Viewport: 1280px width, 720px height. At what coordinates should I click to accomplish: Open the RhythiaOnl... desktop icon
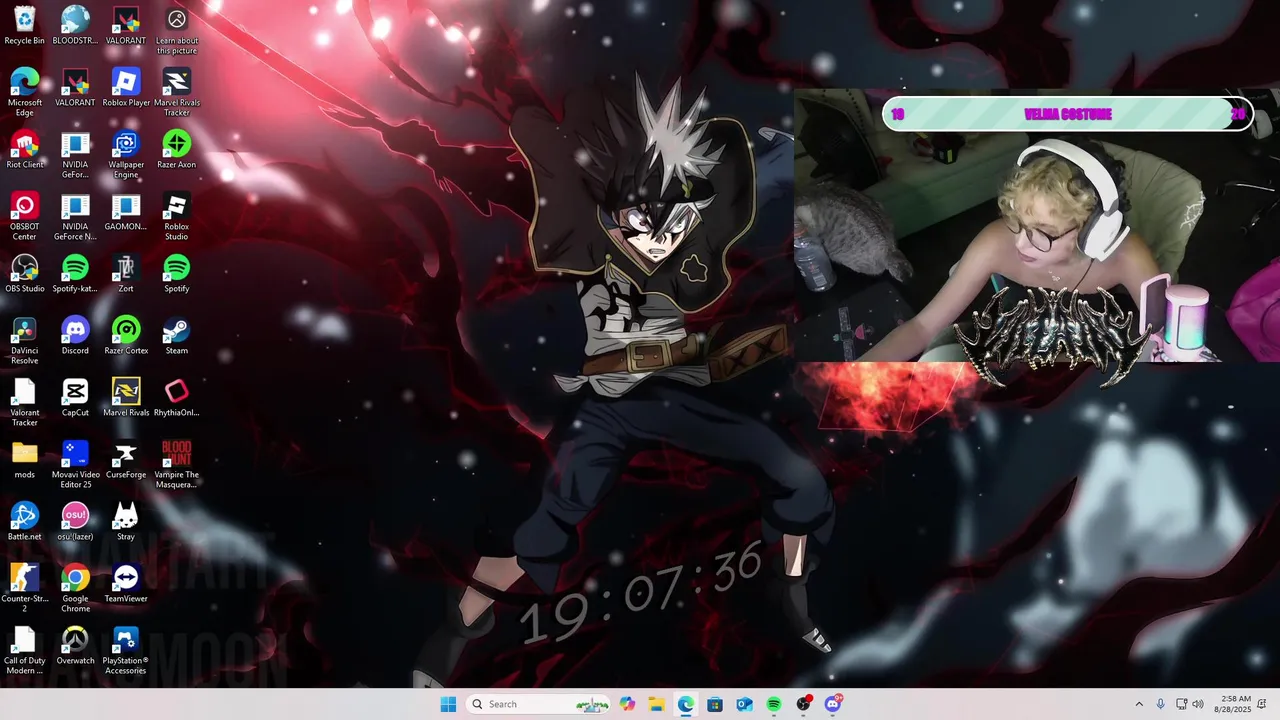point(177,398)
